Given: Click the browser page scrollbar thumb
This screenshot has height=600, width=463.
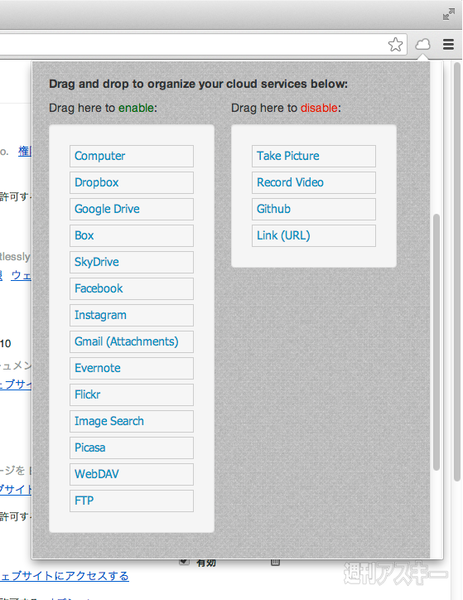Looking at the screenshot, I should click(x=457, y=272).
